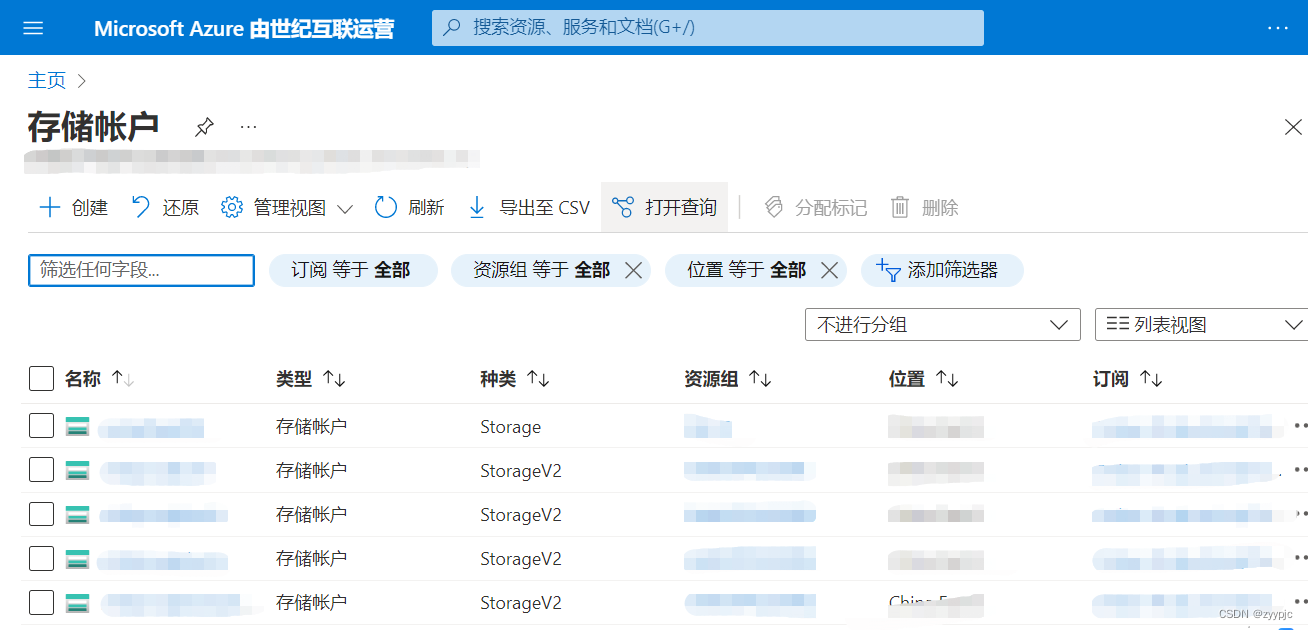Click the Microsoft Azure 由世纪互联运营 title
Screen dimensions: 1308x630
point(244,28)
